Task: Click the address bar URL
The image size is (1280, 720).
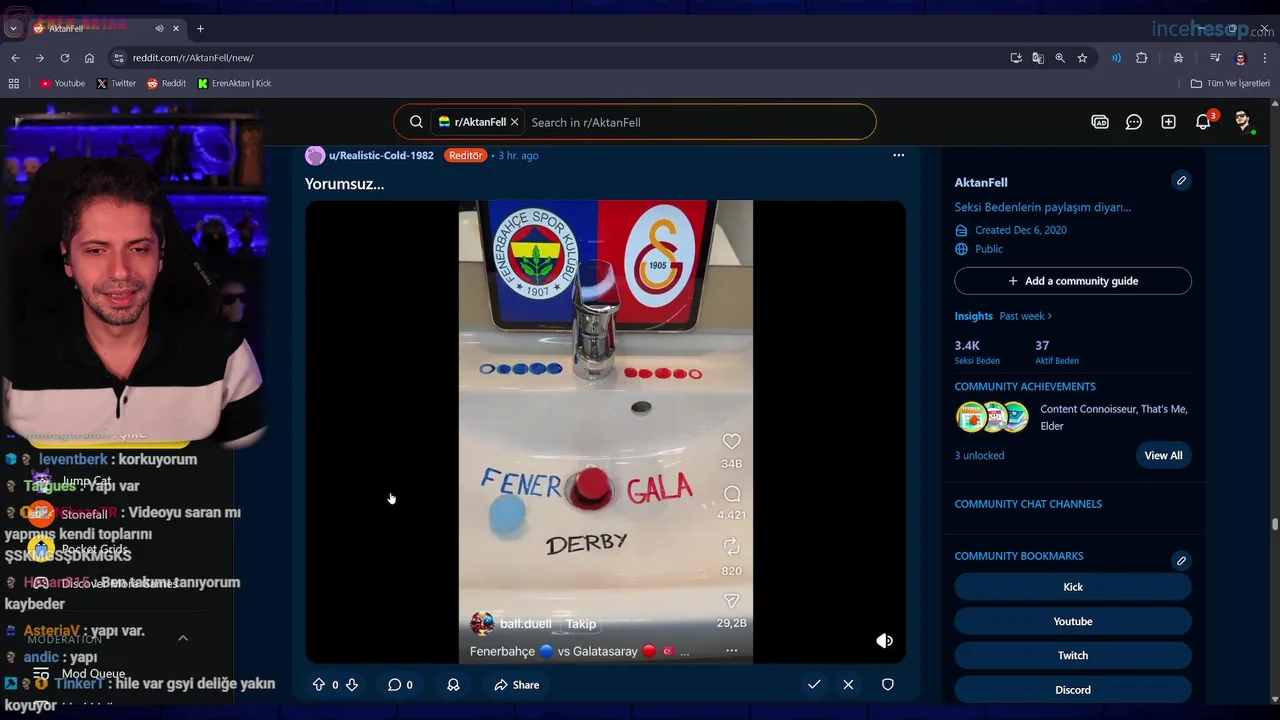Action: [x=193, y=58]
